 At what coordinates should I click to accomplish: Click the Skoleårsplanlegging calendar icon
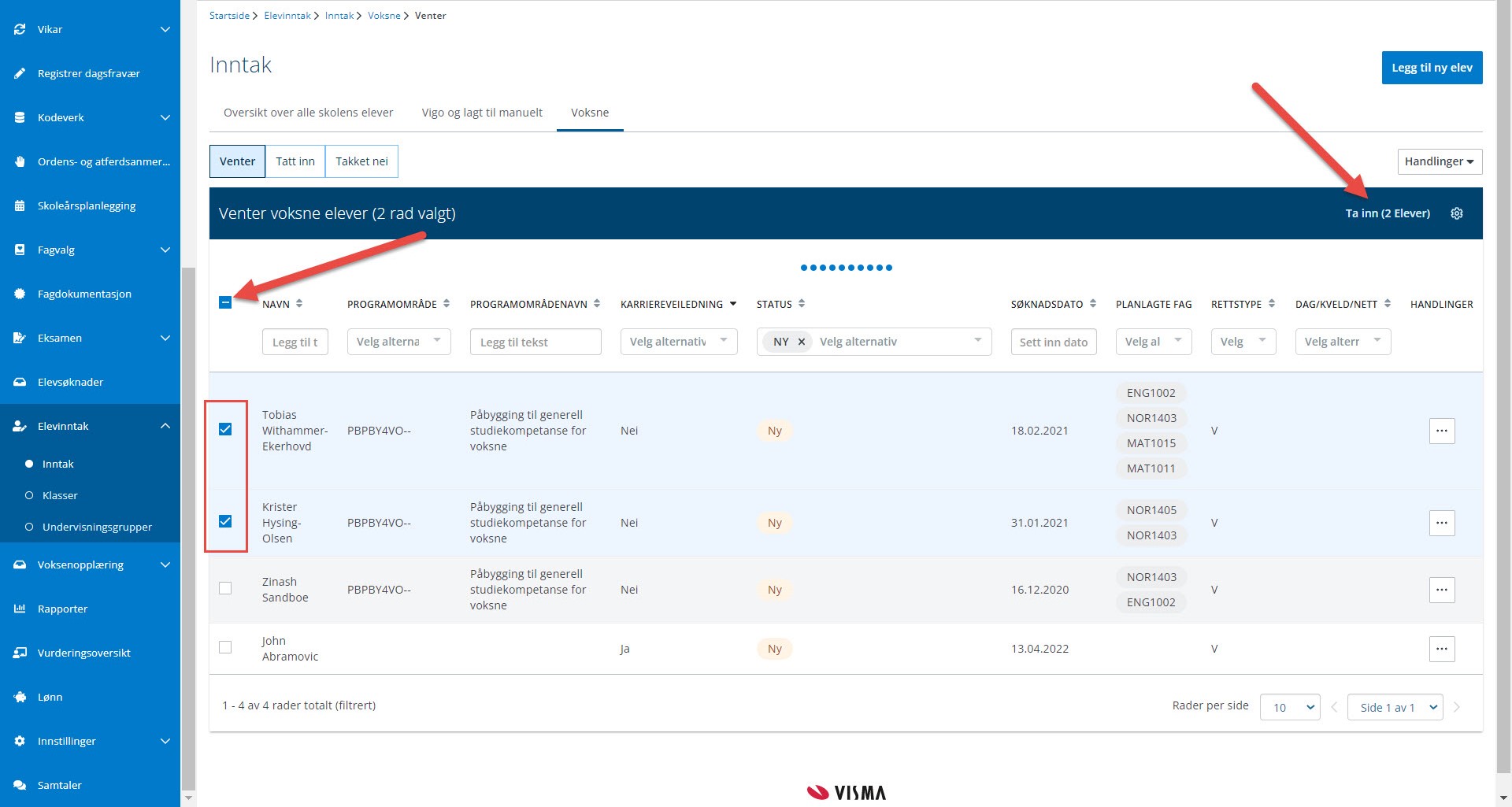click(20, 205)
